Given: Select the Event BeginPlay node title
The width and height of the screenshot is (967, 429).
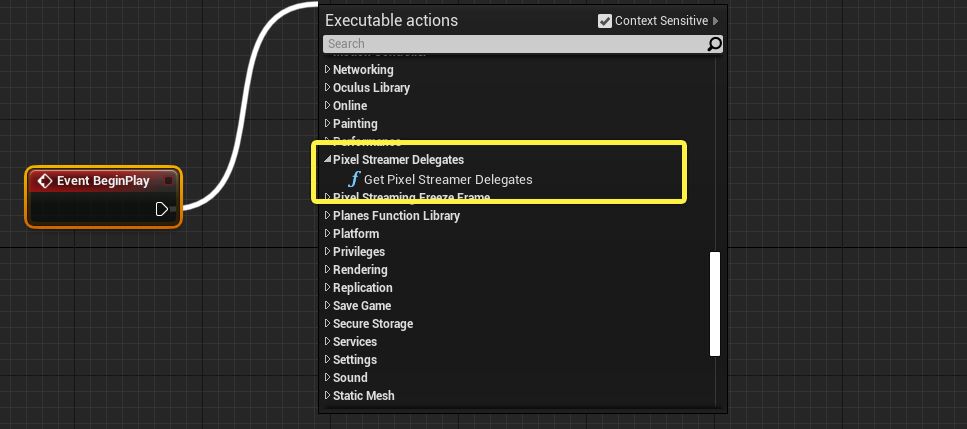Looking at the screenshot, I should [x=103, y=181].
